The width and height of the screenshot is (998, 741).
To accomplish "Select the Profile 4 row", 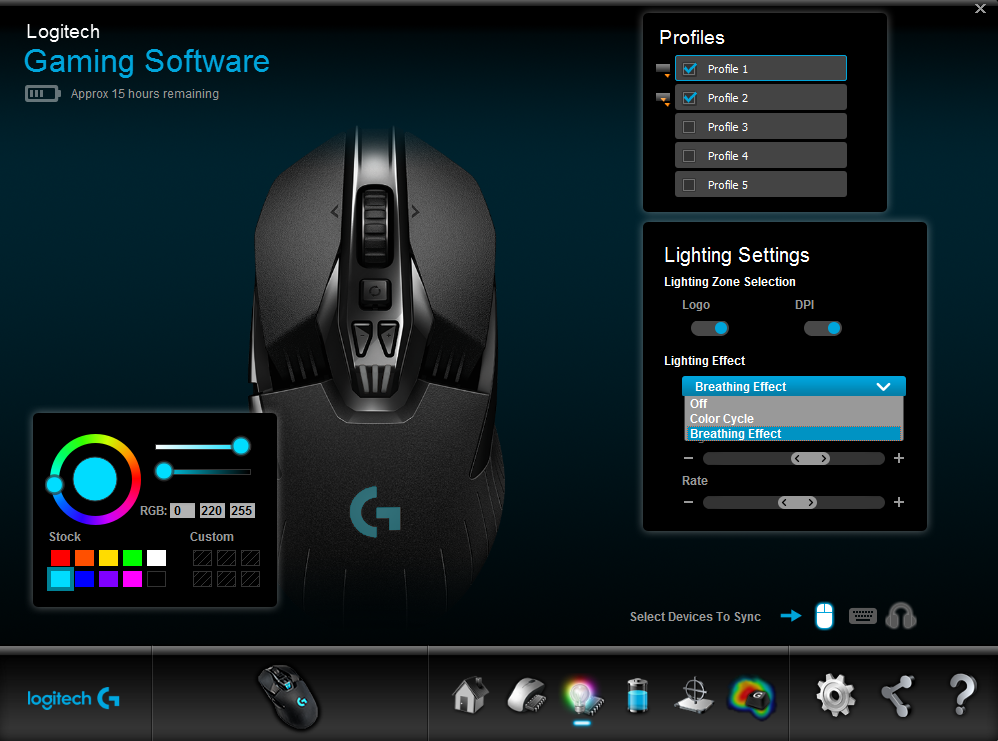I will click(x=761, y=156).
